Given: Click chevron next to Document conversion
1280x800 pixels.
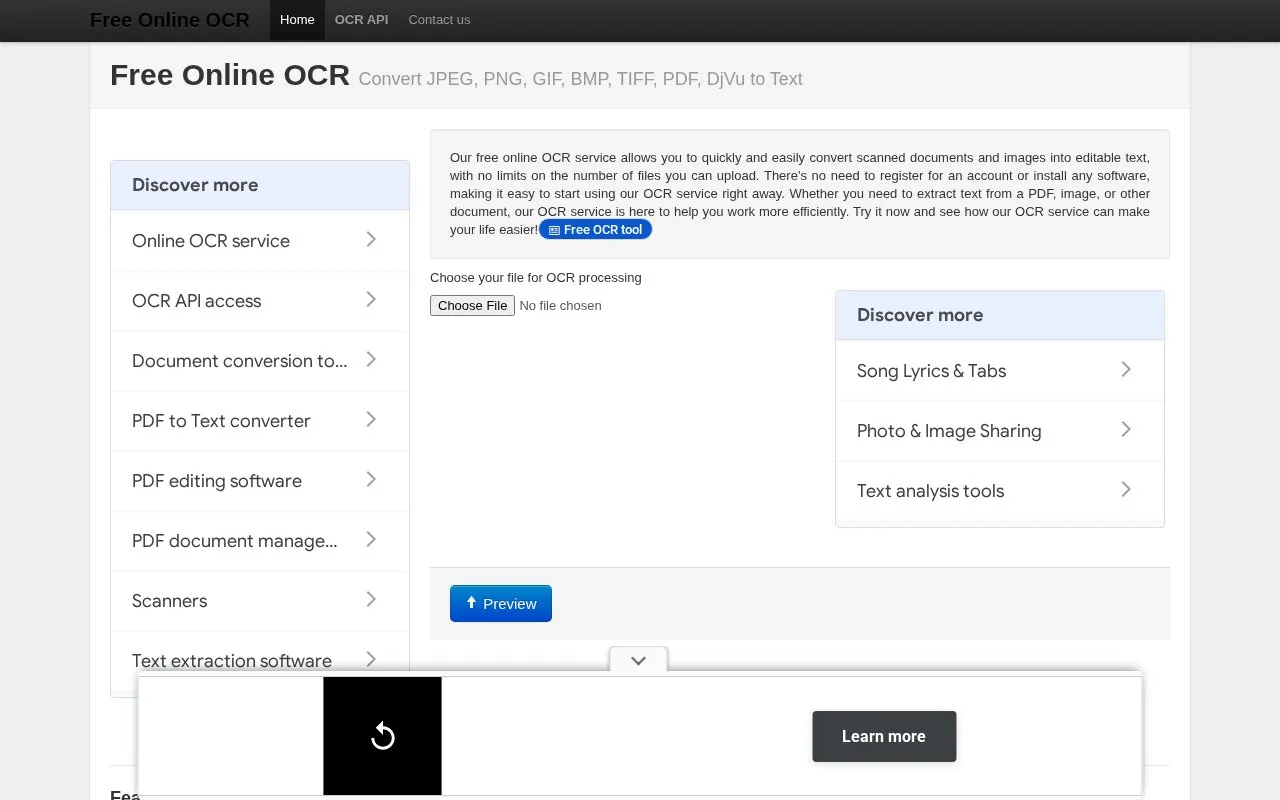Looking at the screenshot, I should pyautogui.click(x=371, y=360).
